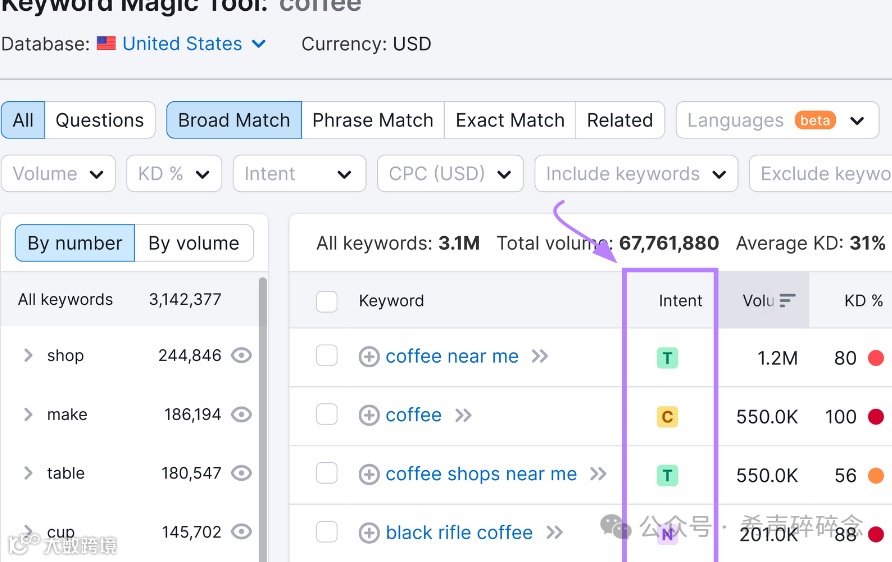Click double-arrow icon next to coffee near me

[x=540, y=357]
